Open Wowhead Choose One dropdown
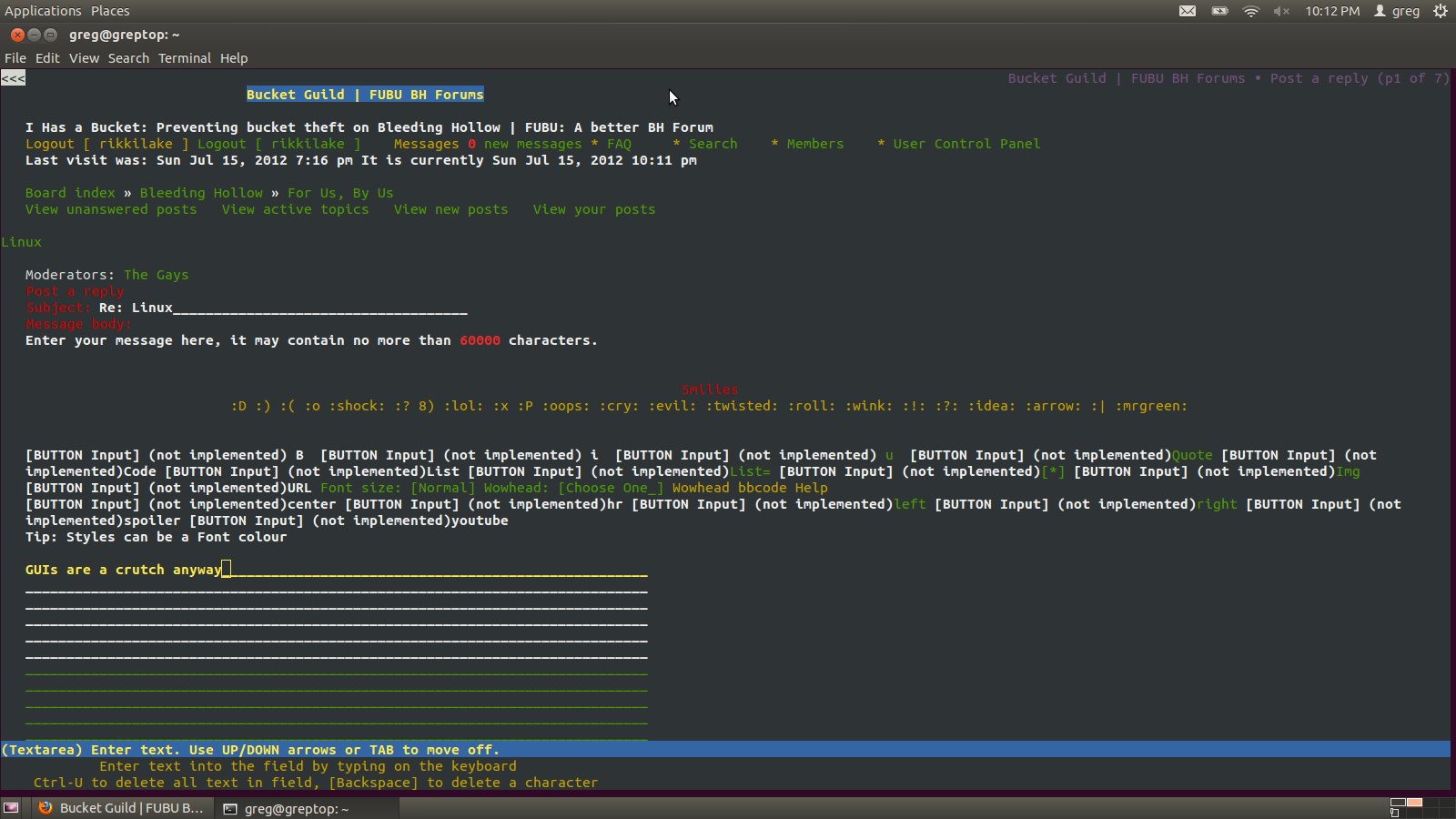 tap(611, 488)
